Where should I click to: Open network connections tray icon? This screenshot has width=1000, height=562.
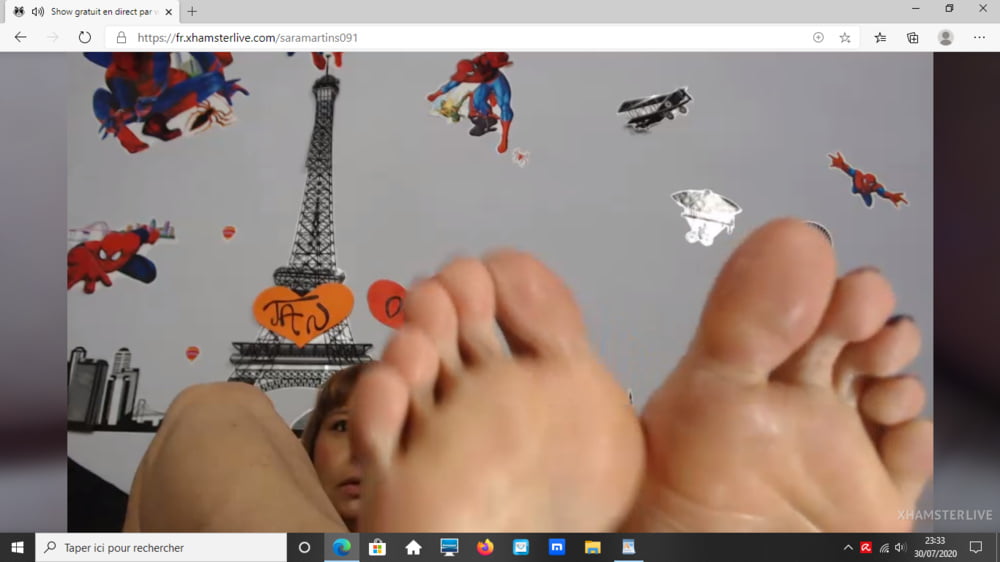(x=884, y=547)
